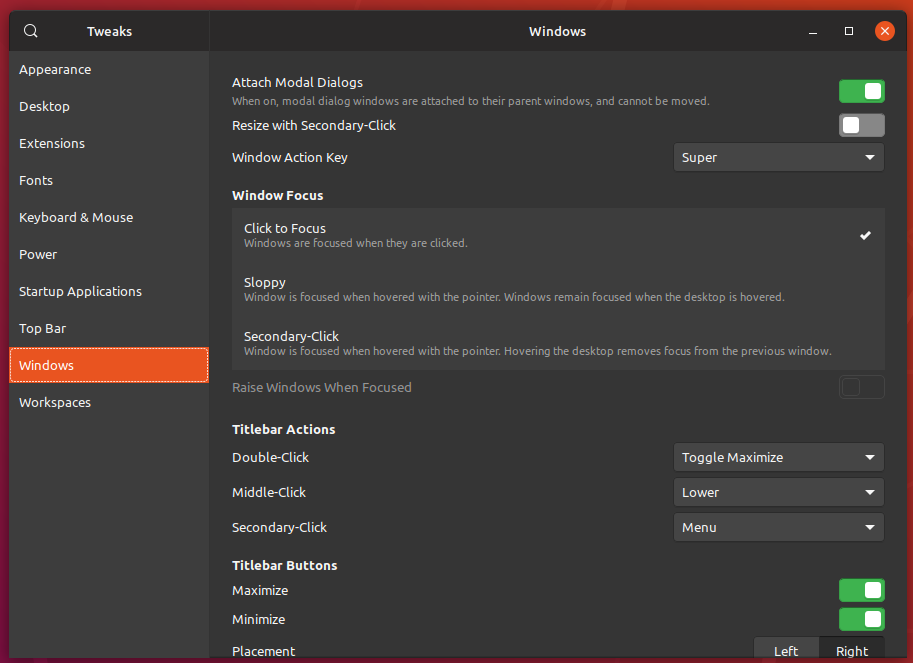Image resolution: width=913 pixels, height=663 pixels.
Task: Click the Titlebar Actions heading
Action: tap(284, 430)
